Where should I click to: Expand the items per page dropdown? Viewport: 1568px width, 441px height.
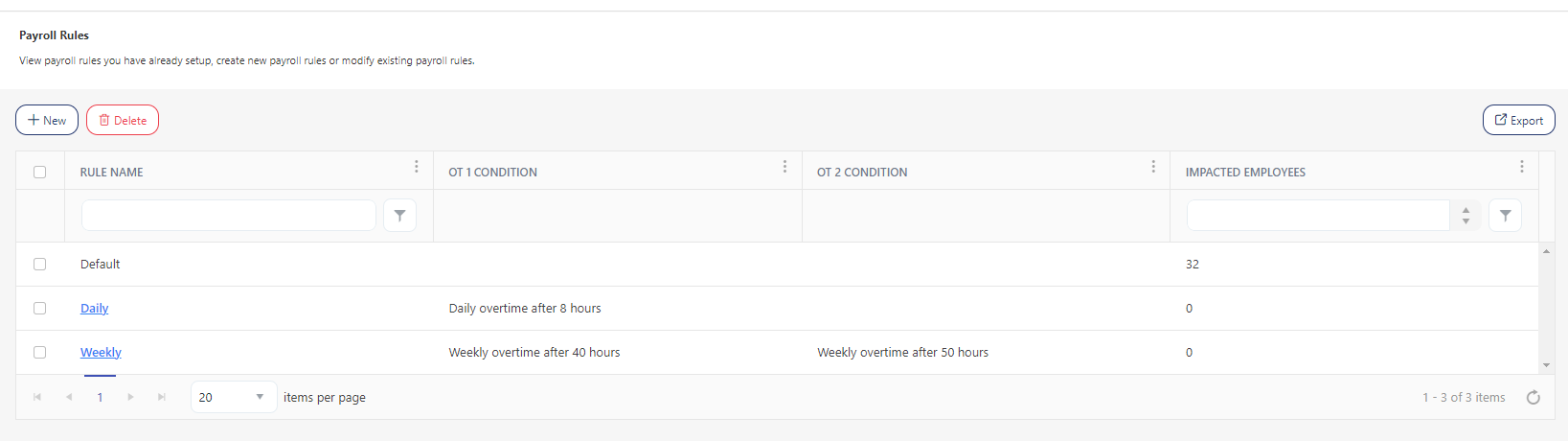tap(260, 397)
